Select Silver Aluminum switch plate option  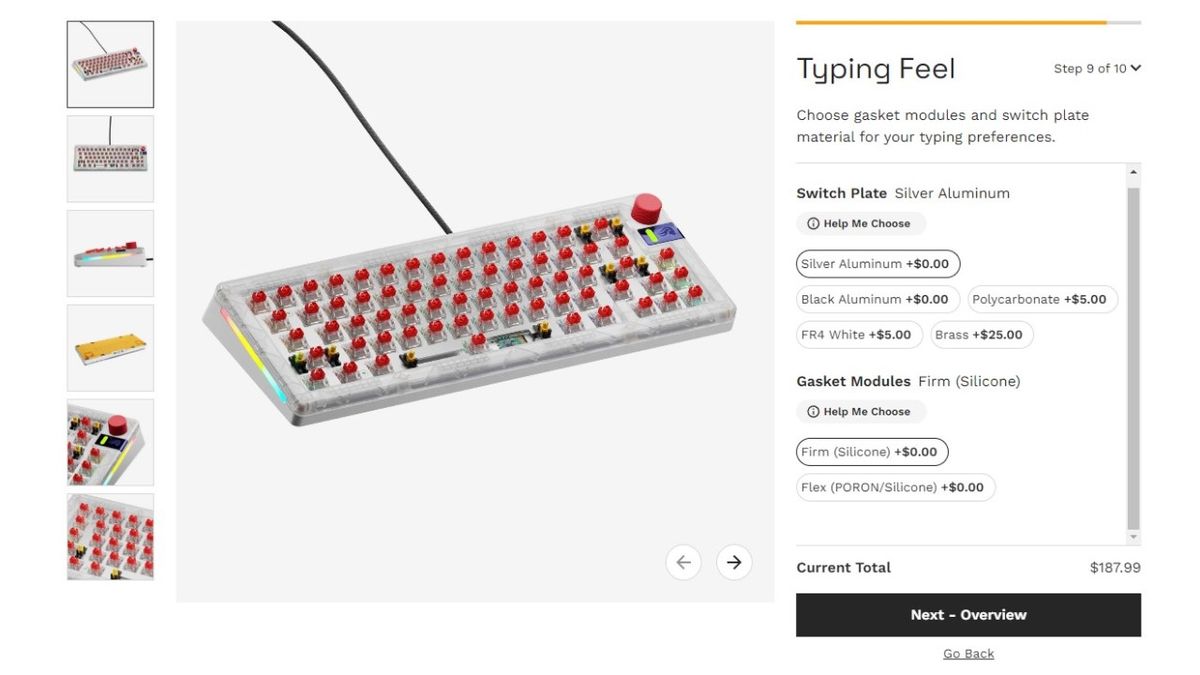click(x=878, y=264)
